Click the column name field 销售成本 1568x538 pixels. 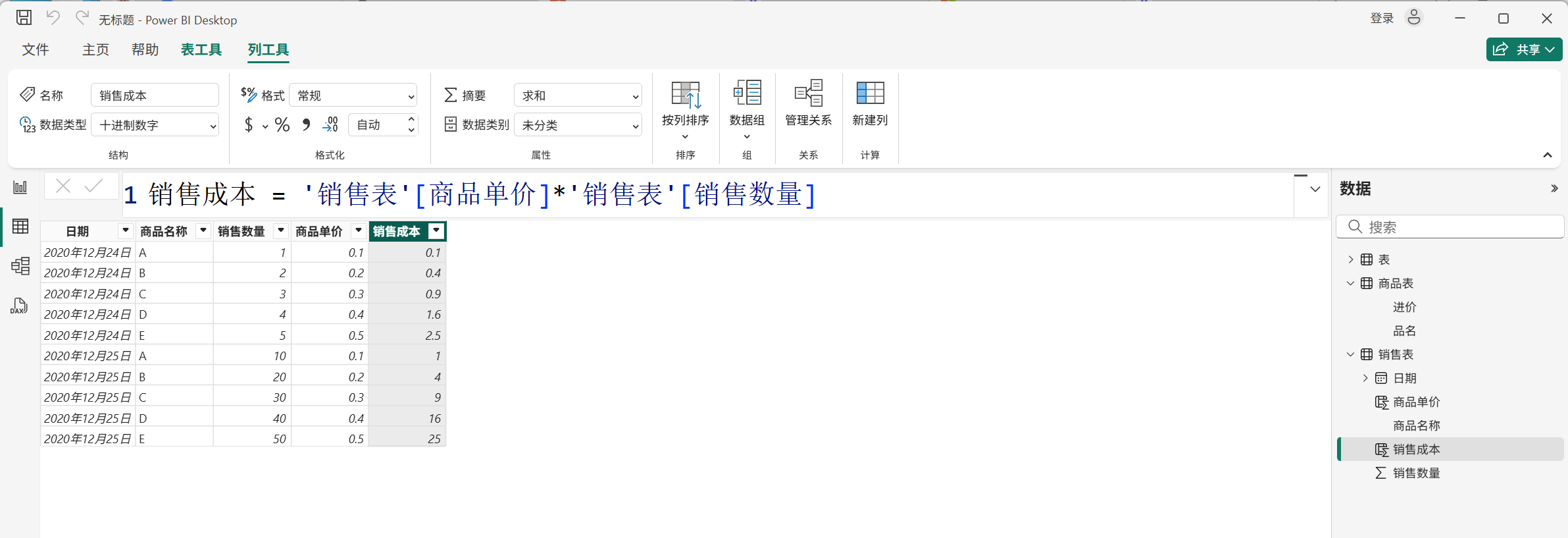click(x=155, y=95)
